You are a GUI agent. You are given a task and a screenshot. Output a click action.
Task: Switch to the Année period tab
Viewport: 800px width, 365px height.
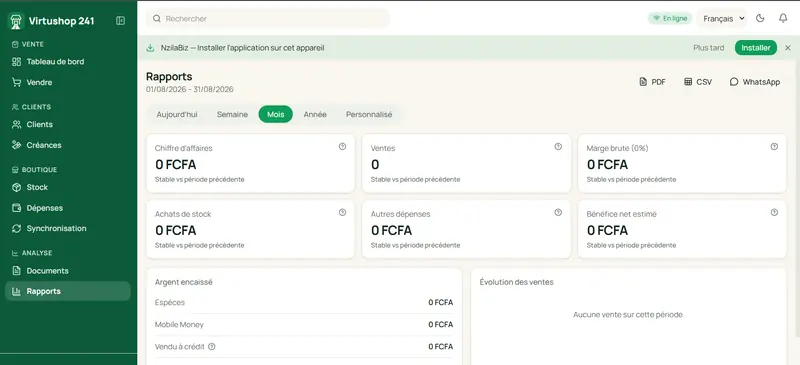(x=315, y=114)
